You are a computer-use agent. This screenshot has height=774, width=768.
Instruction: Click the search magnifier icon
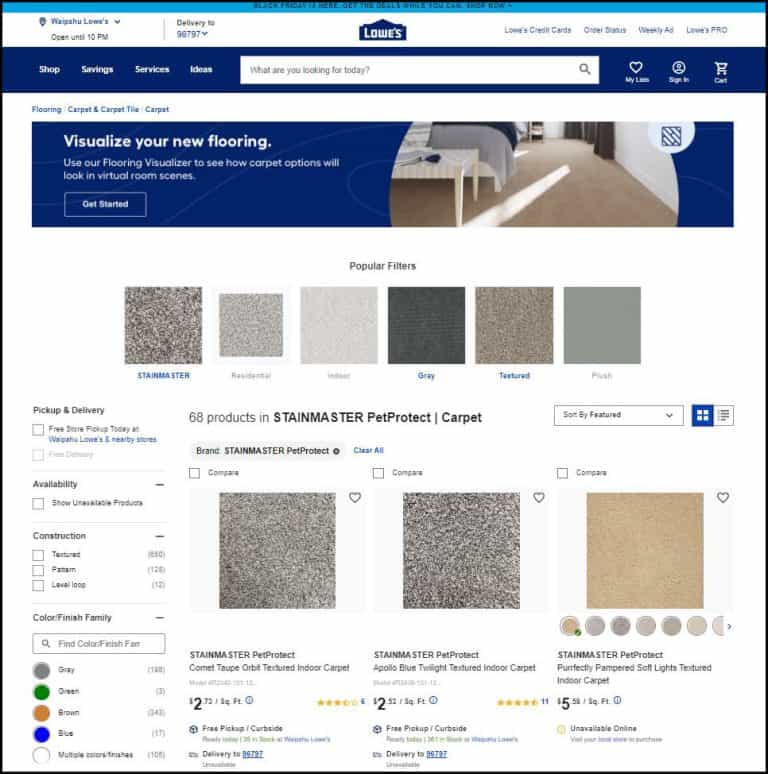[x=584, y=69]
